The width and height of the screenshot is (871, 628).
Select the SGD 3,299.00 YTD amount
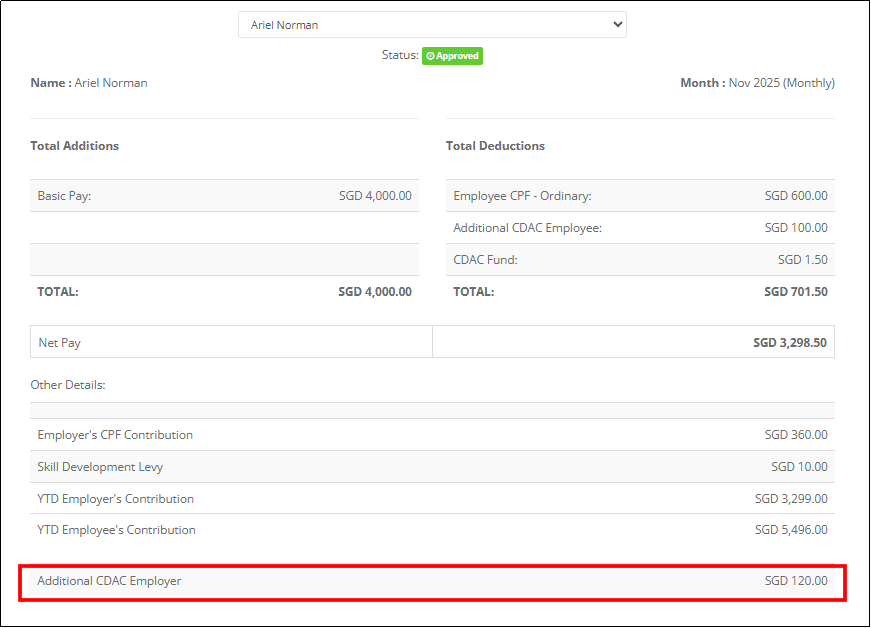pos(791,499)
